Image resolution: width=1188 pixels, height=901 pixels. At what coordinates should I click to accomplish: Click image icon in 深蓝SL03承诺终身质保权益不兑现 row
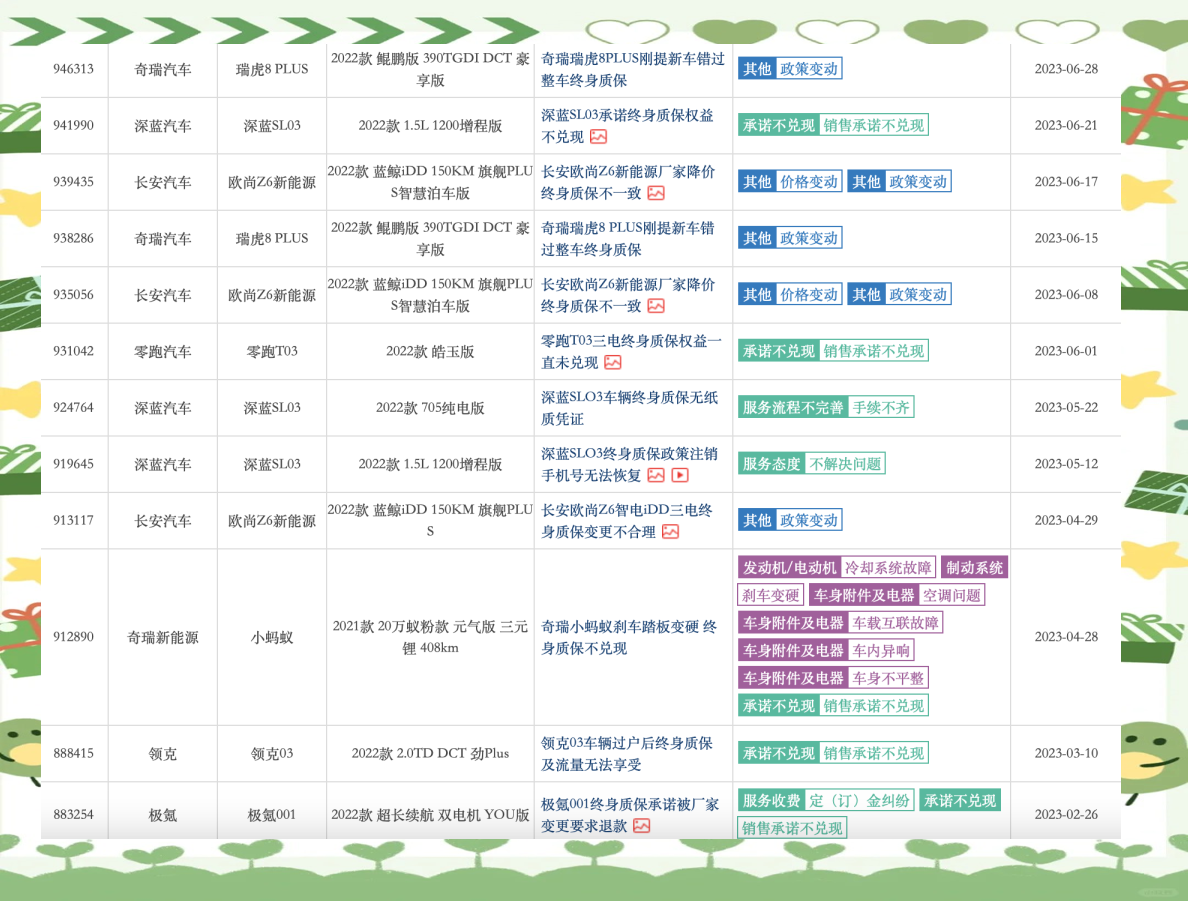pos(599,136)
